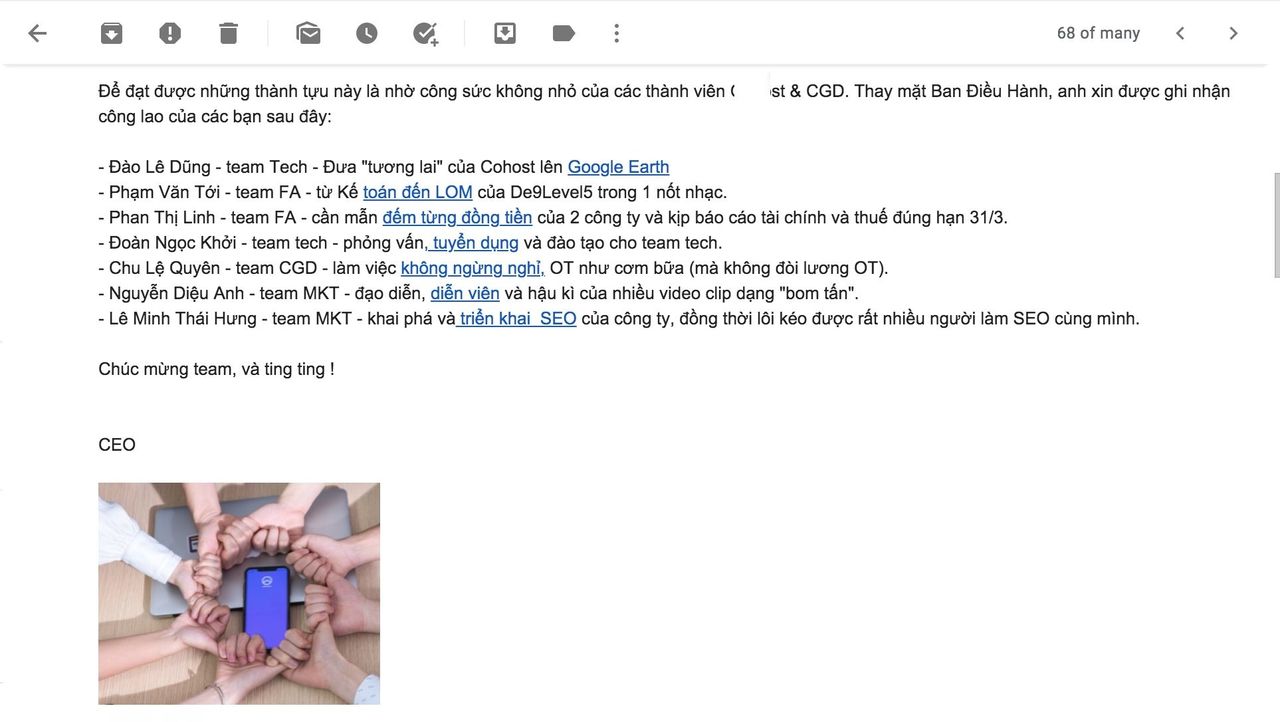Follow the 'đếm từng đồng tiền' link
Image resolution: width=1280 pixels, height=722 pixels.
point(457,217)
